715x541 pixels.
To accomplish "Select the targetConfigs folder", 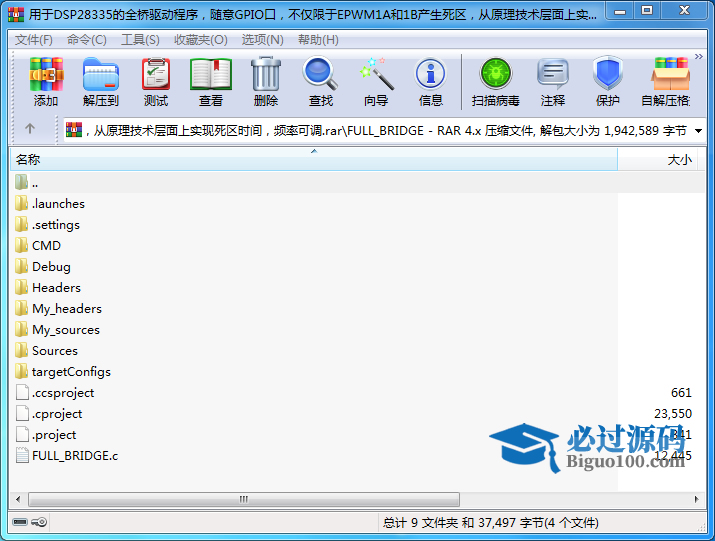I will click(71, 371).
